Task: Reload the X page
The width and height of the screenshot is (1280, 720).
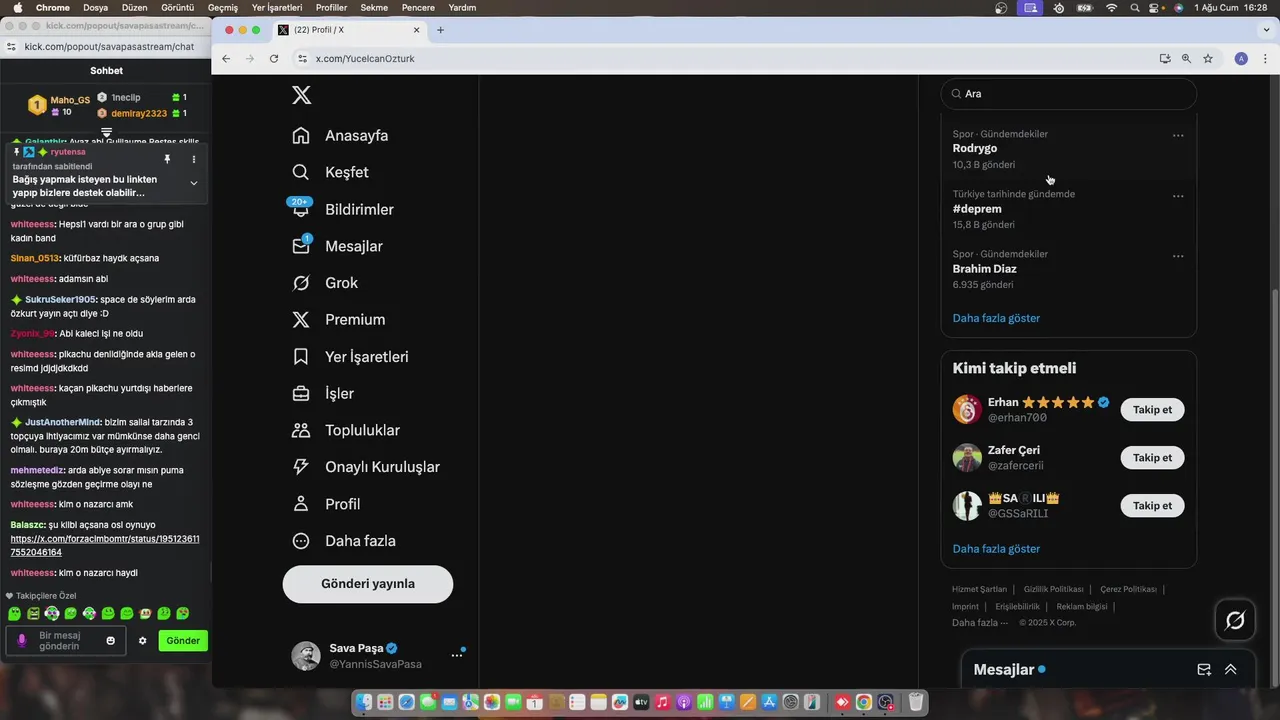Action: [x=274, y=58]
